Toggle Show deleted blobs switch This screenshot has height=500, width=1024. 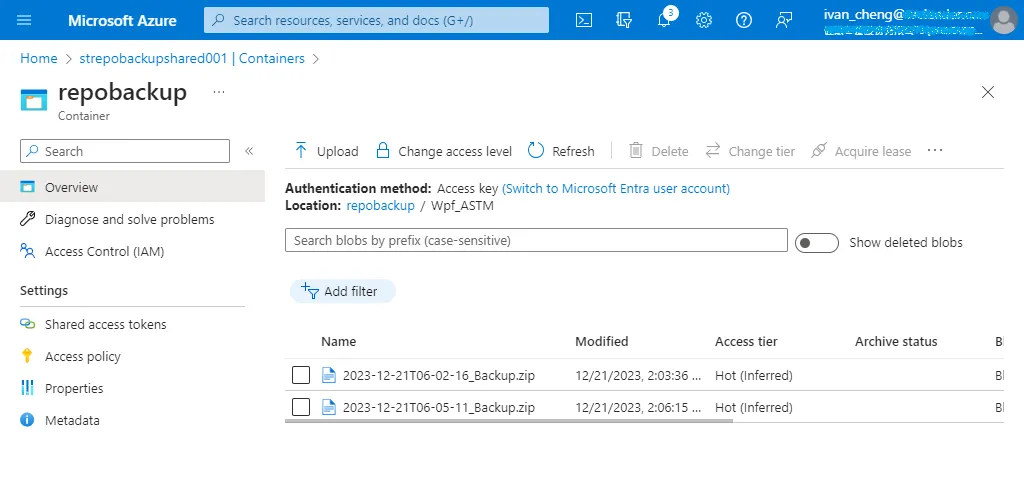(x=816, y=243)
